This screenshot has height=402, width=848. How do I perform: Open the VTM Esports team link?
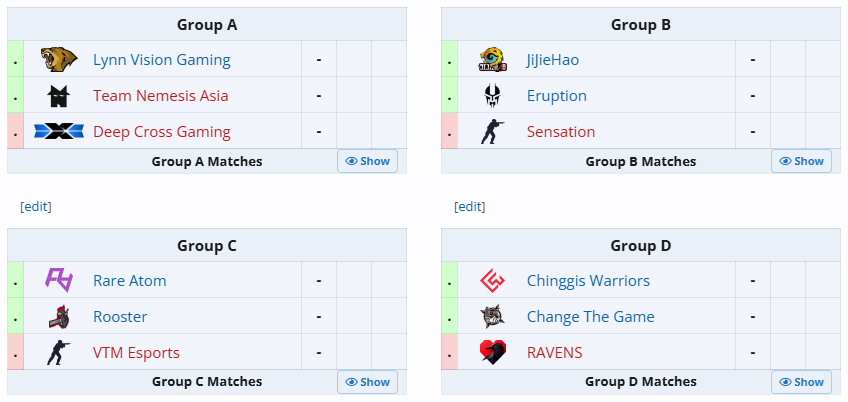(x=136, y=353)
